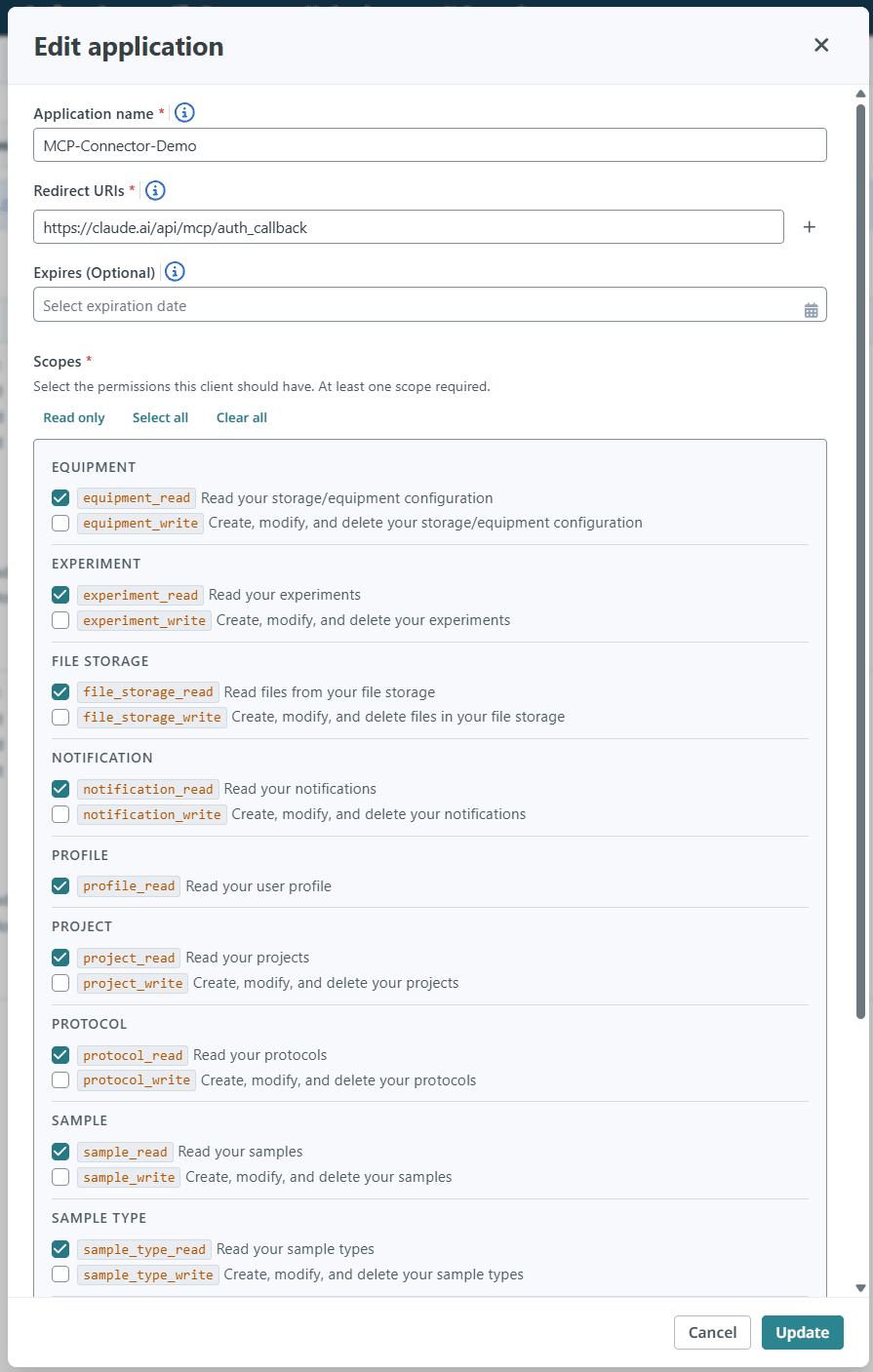
Task: Uncheck the profile_read scope
Action: point(60,885)
